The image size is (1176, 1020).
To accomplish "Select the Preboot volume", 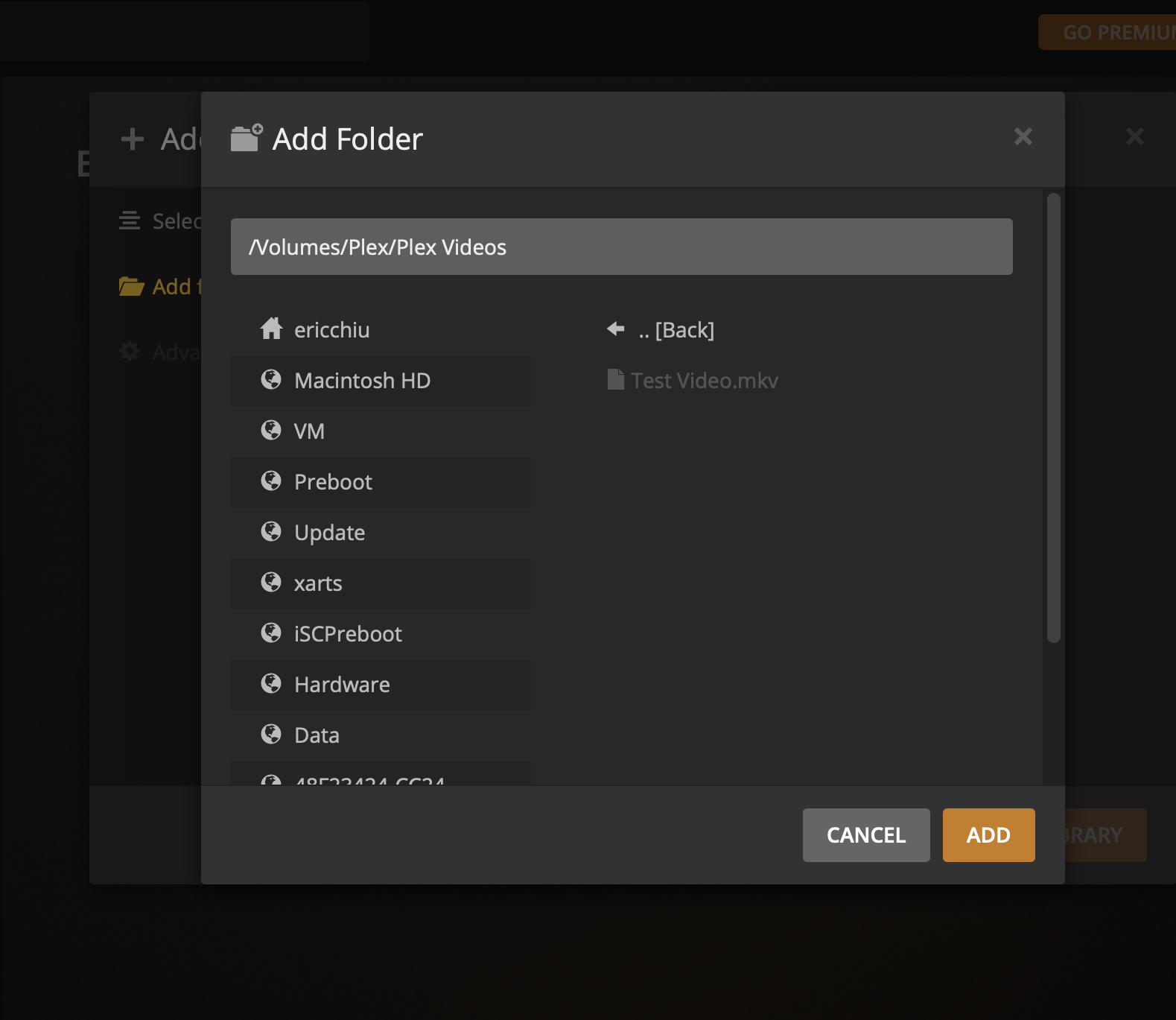I will (x=381, y=482).
